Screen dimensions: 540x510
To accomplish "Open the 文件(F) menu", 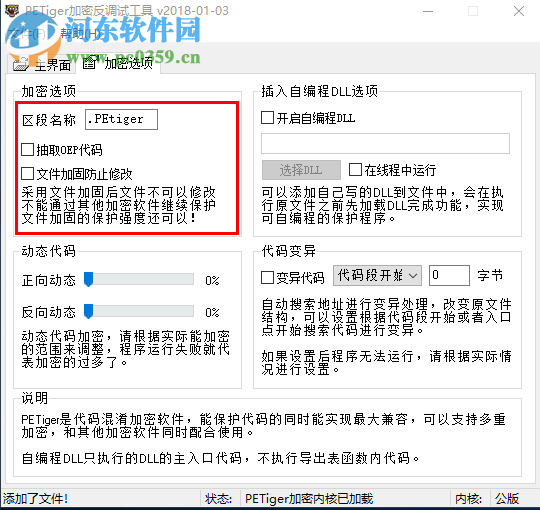I will click(27, 33).
